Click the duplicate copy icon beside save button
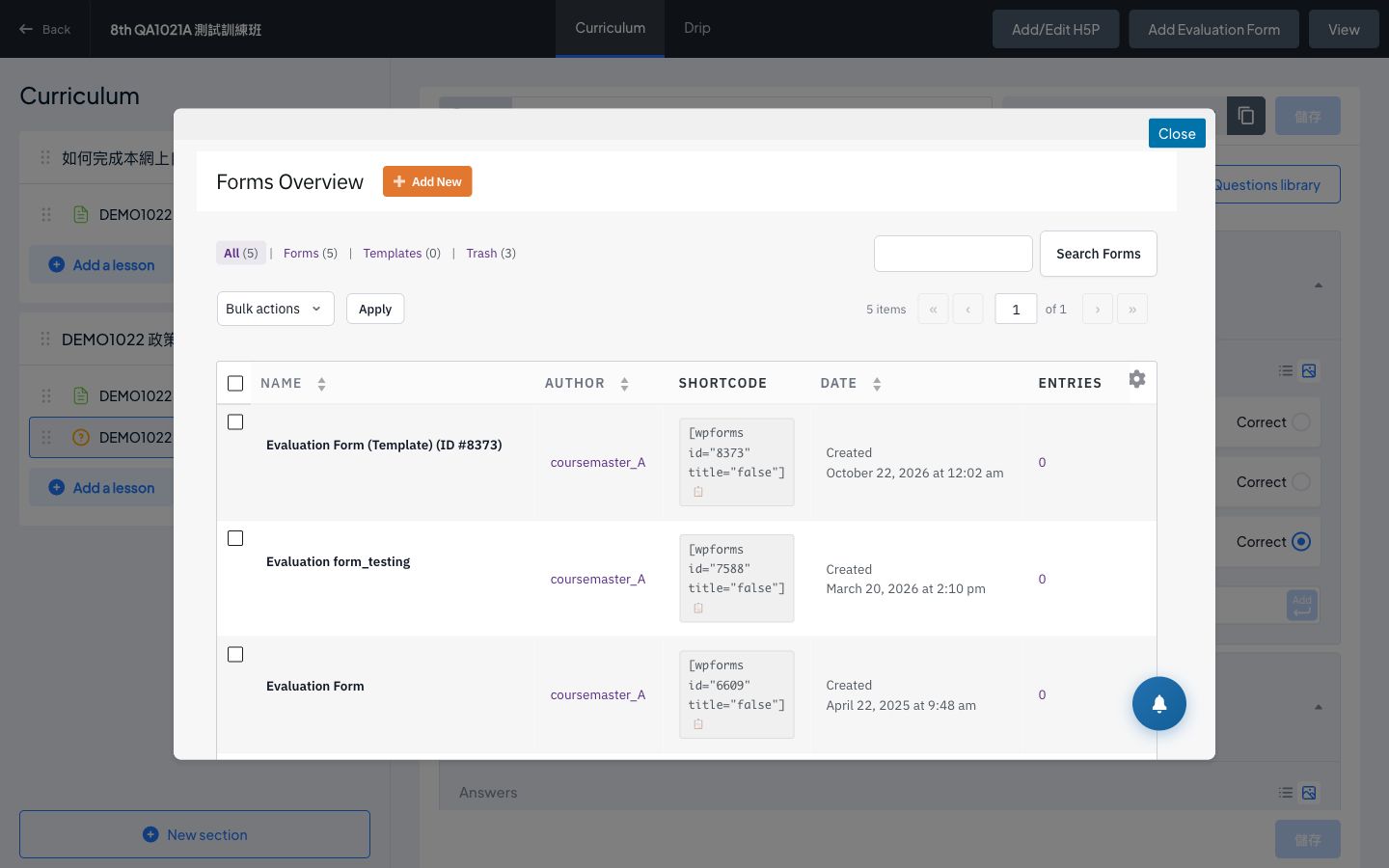This screenshot has width=1389, height=868. pyautogui.click(x=1246, y=116)
